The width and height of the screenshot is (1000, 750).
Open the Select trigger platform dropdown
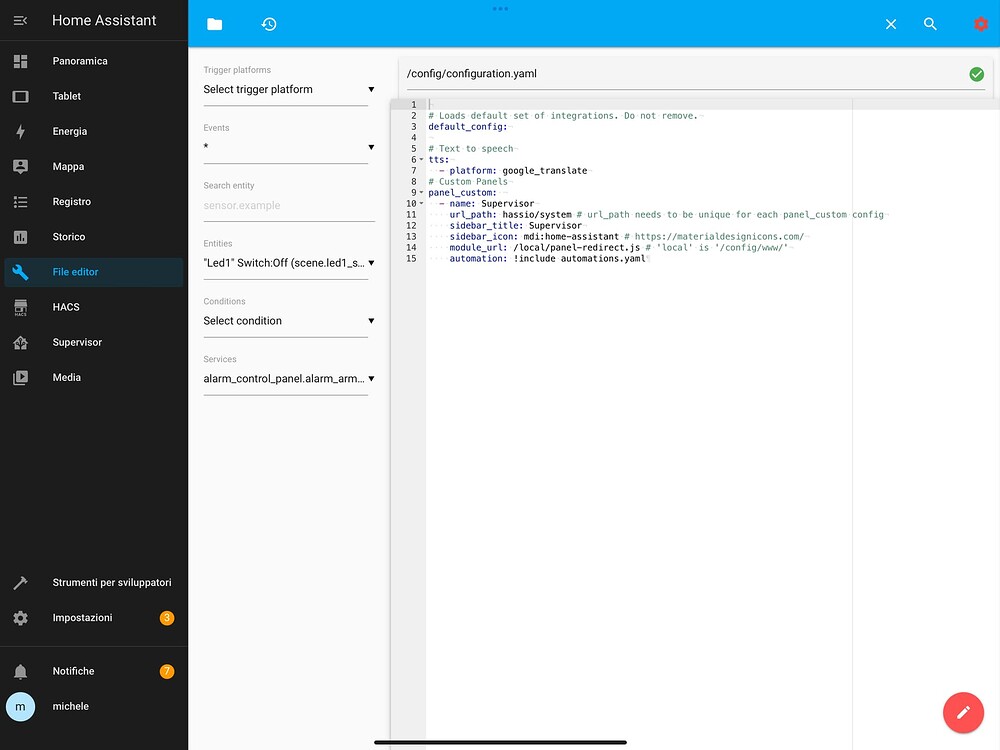288,89
